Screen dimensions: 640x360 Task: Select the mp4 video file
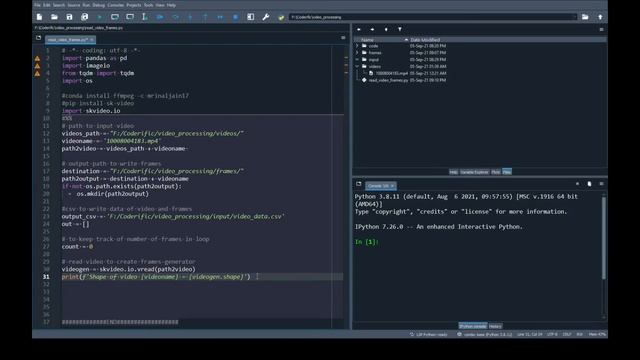coord(391,73)
